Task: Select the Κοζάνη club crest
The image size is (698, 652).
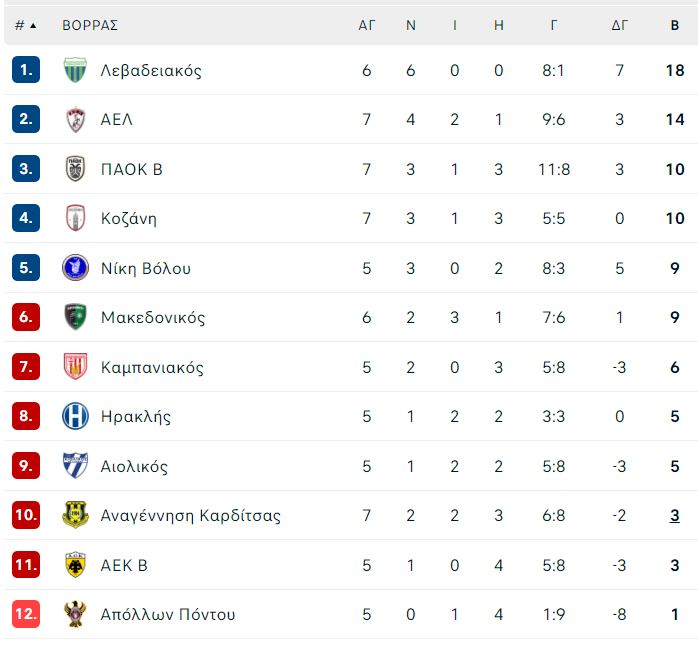Action: [75, 218]
